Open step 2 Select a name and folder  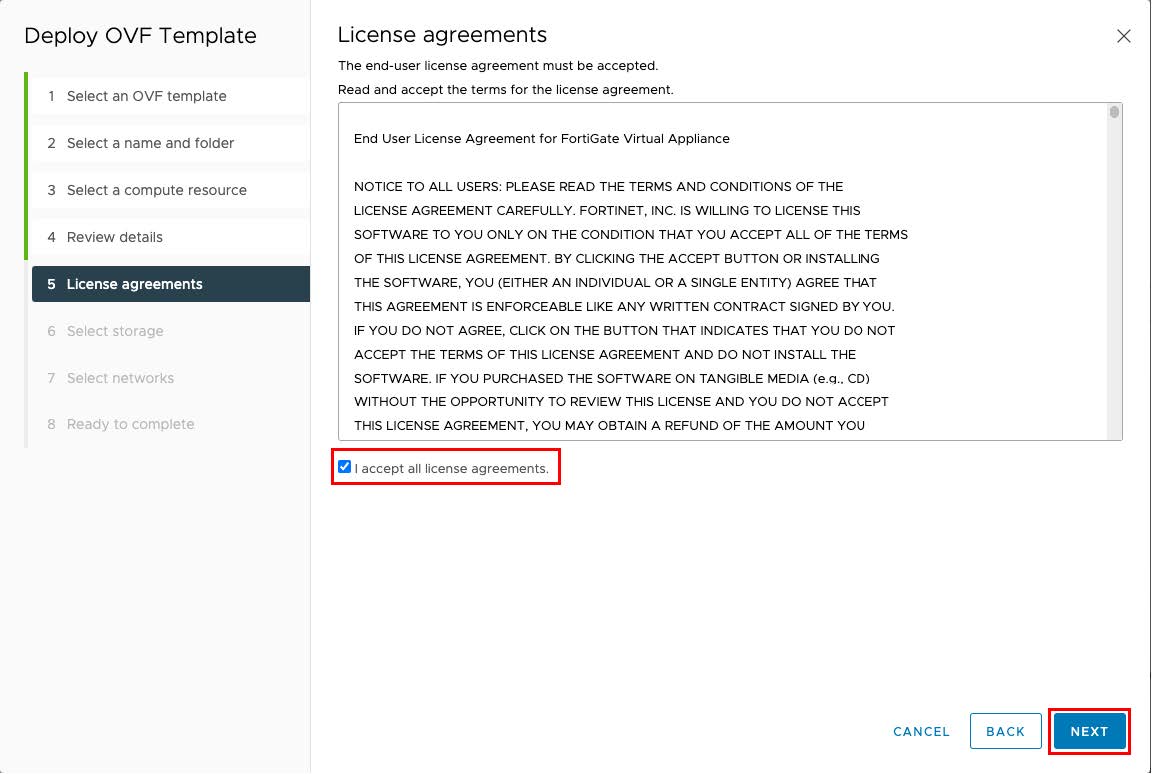170,143
